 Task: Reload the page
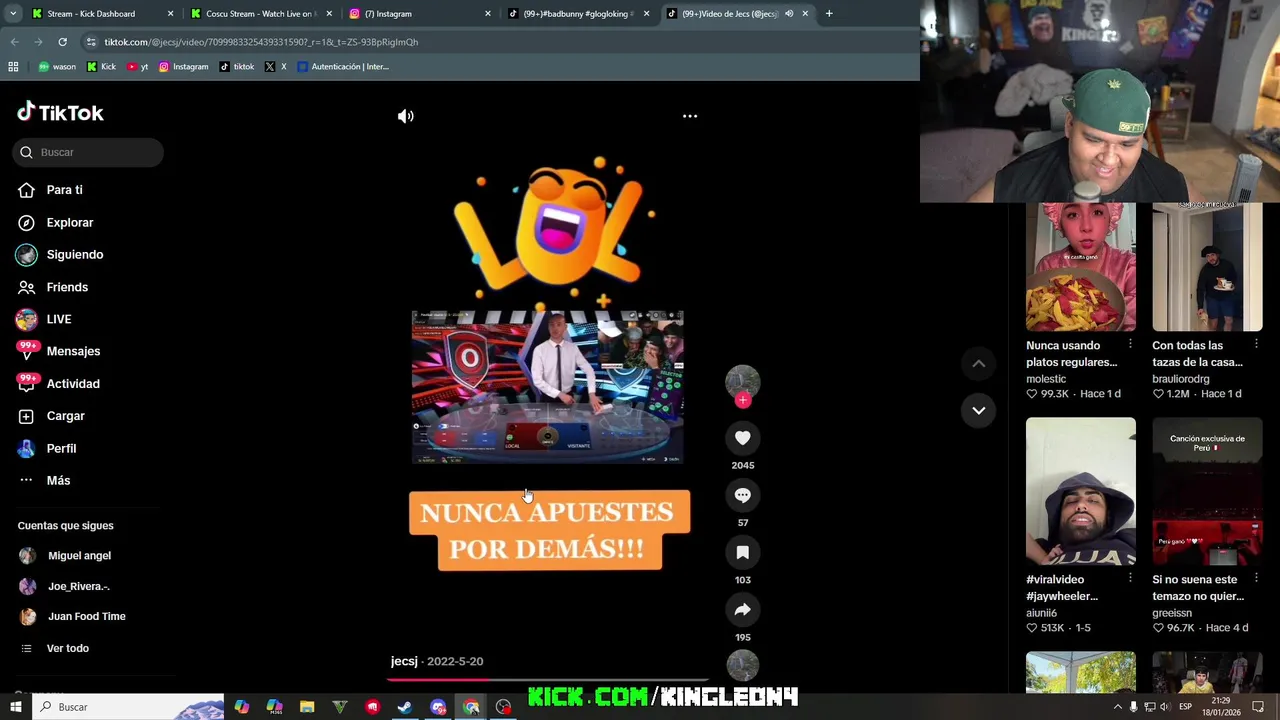coord(62,42)
